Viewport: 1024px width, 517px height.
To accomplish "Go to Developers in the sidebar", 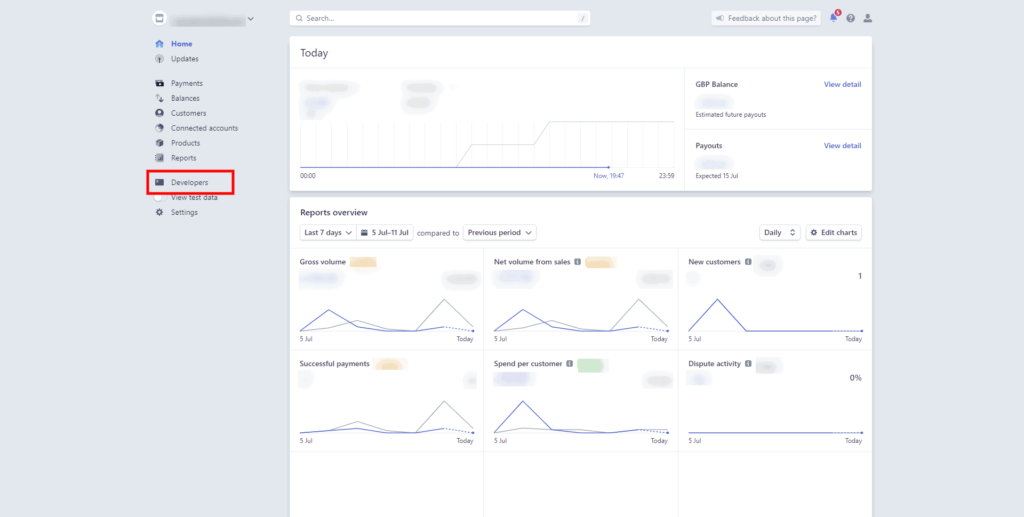I will coord(189,182).
